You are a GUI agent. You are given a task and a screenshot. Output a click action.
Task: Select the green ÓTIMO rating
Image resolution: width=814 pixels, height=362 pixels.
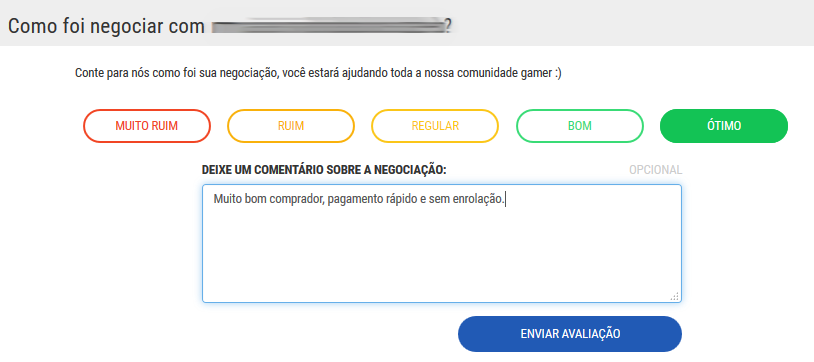pos(724,126)
